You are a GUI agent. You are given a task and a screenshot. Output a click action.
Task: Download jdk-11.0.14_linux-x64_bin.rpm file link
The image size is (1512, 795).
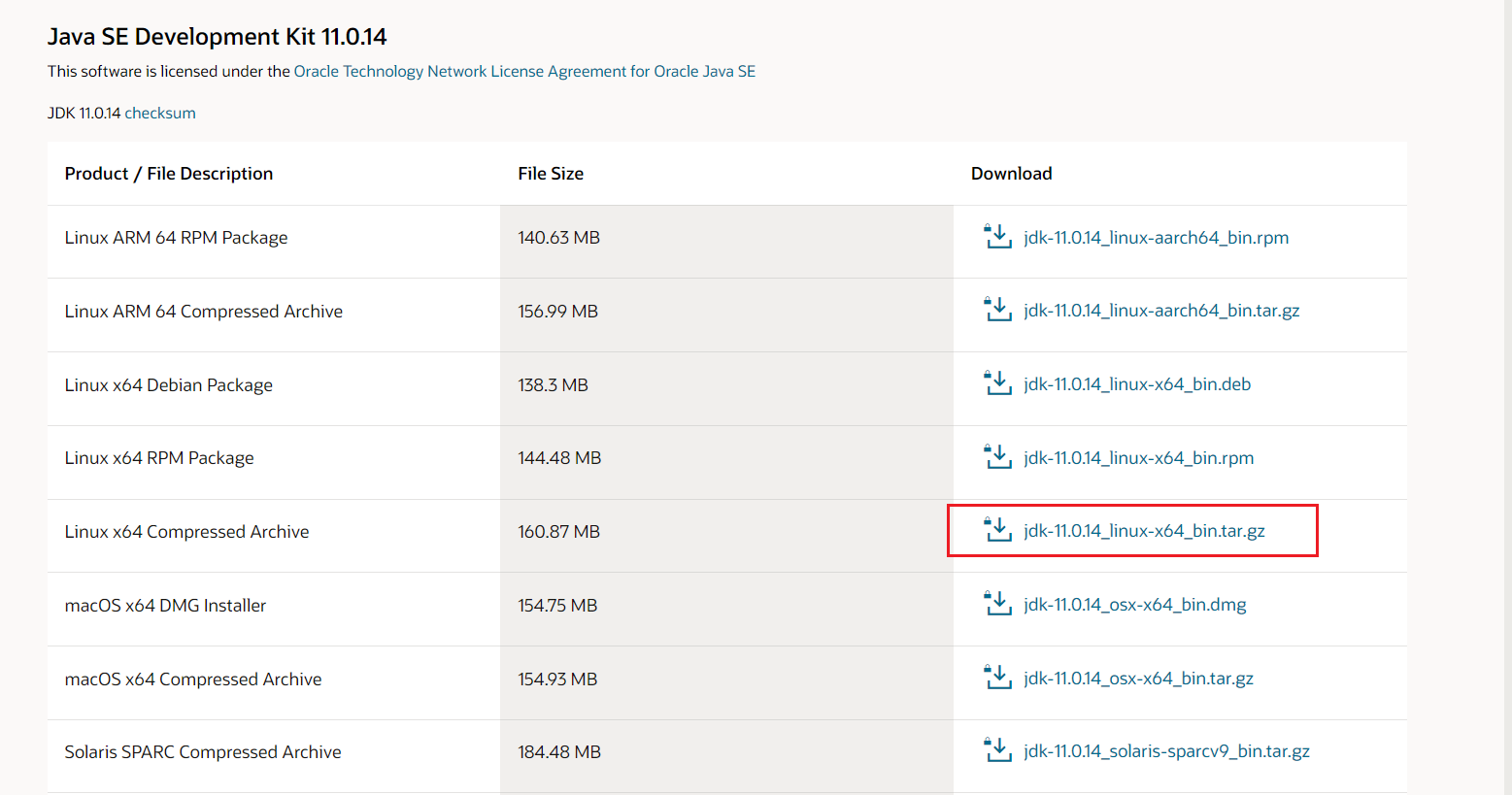tap(1138, 458)
